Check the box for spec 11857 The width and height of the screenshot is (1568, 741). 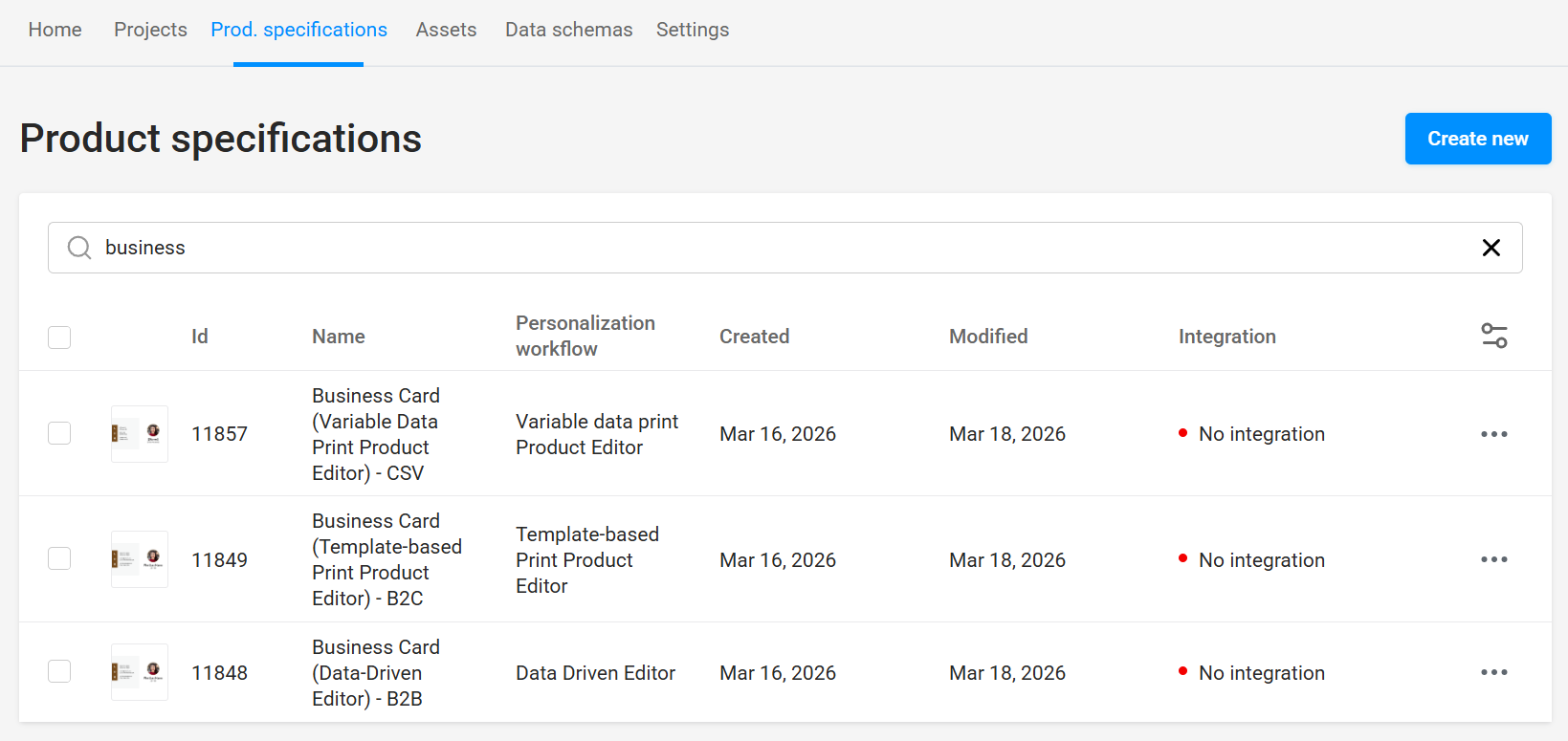(59, 433)
